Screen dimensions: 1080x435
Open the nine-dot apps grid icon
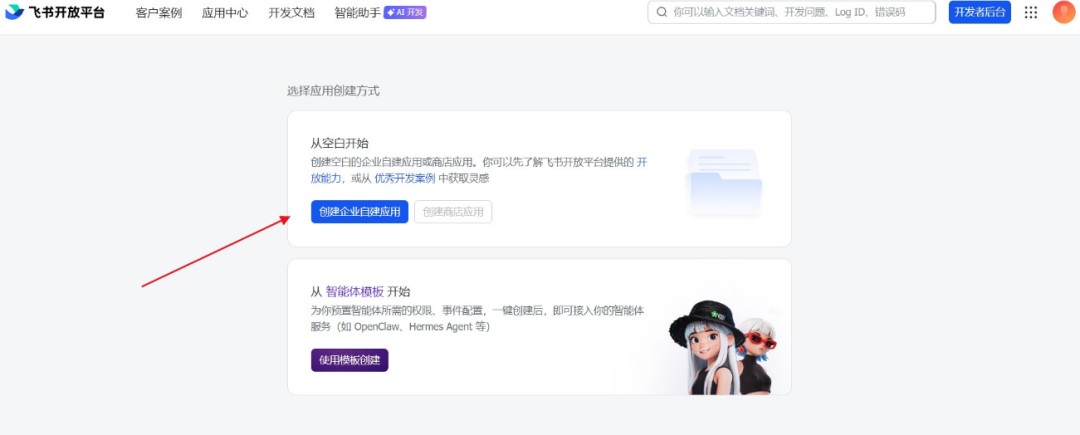pyautogui.click(x=1030, y=12)
